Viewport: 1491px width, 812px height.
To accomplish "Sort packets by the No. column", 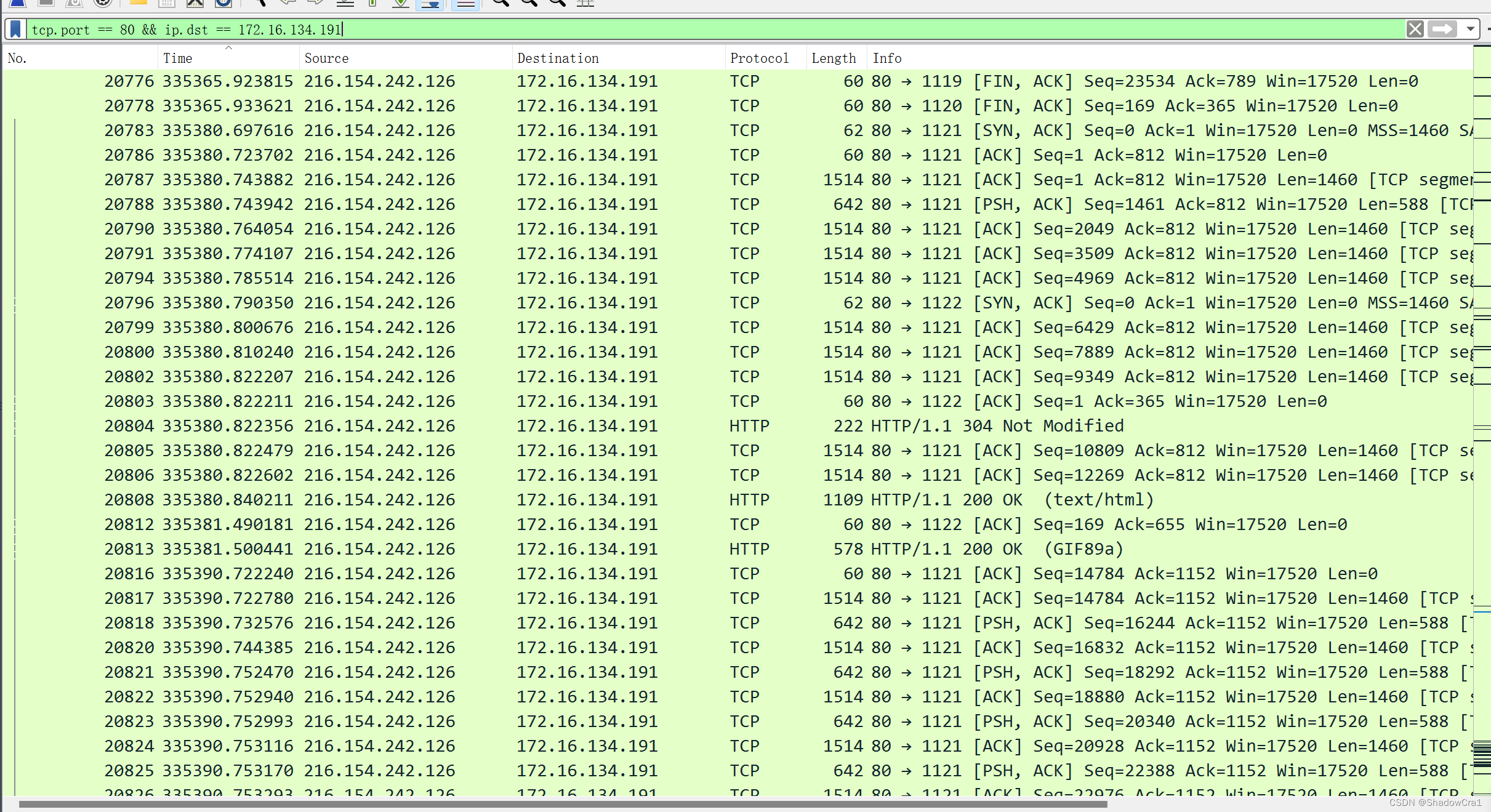I will point(80,58).
